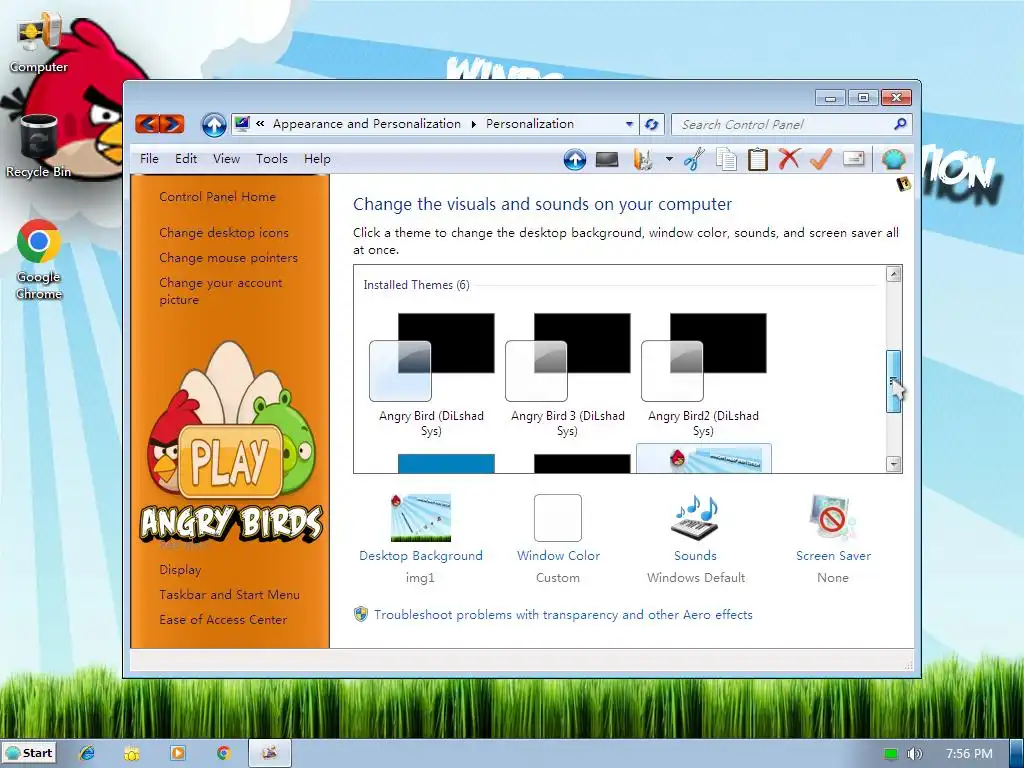
Task: Click the theme list scrollbar thumb
Action: (x=893, y=381)
